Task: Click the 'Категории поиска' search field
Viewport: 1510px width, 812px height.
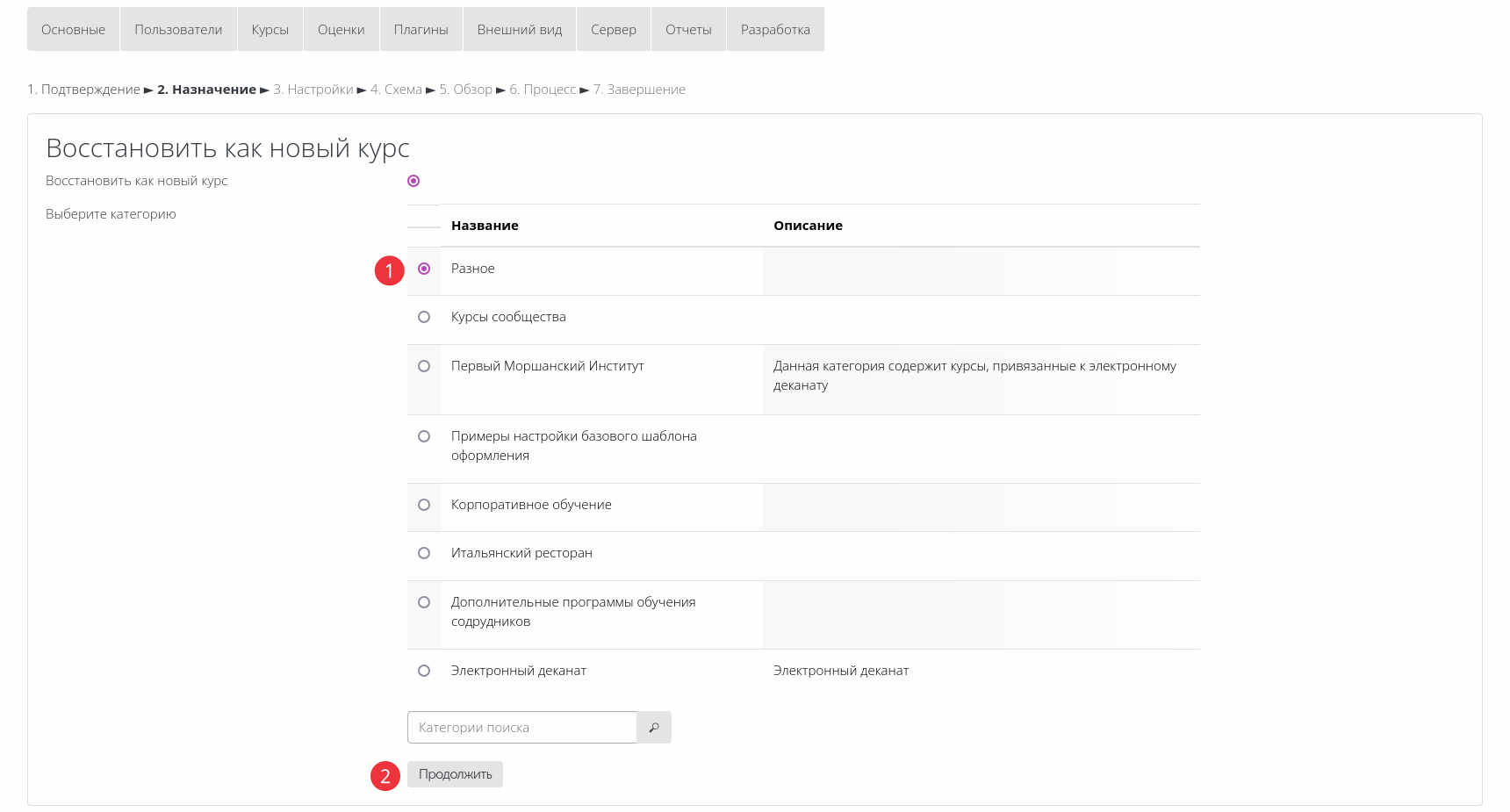Action: [x=521, y=728]
